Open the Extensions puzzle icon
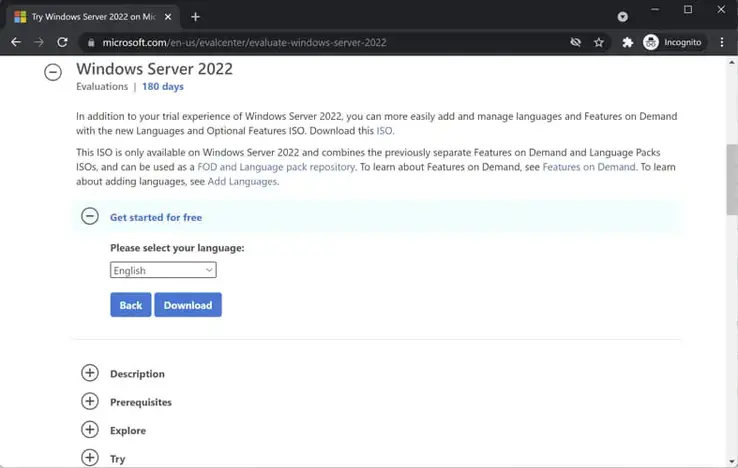Image resolution: width=738 pixels, height=468 pixels. coord(627,42)
